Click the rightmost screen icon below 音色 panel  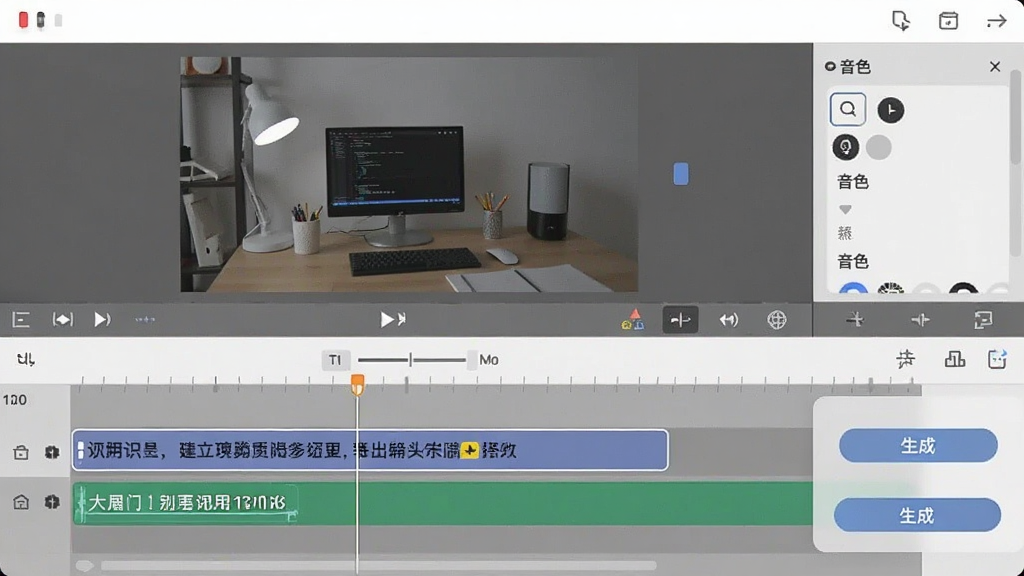(983, 319)
